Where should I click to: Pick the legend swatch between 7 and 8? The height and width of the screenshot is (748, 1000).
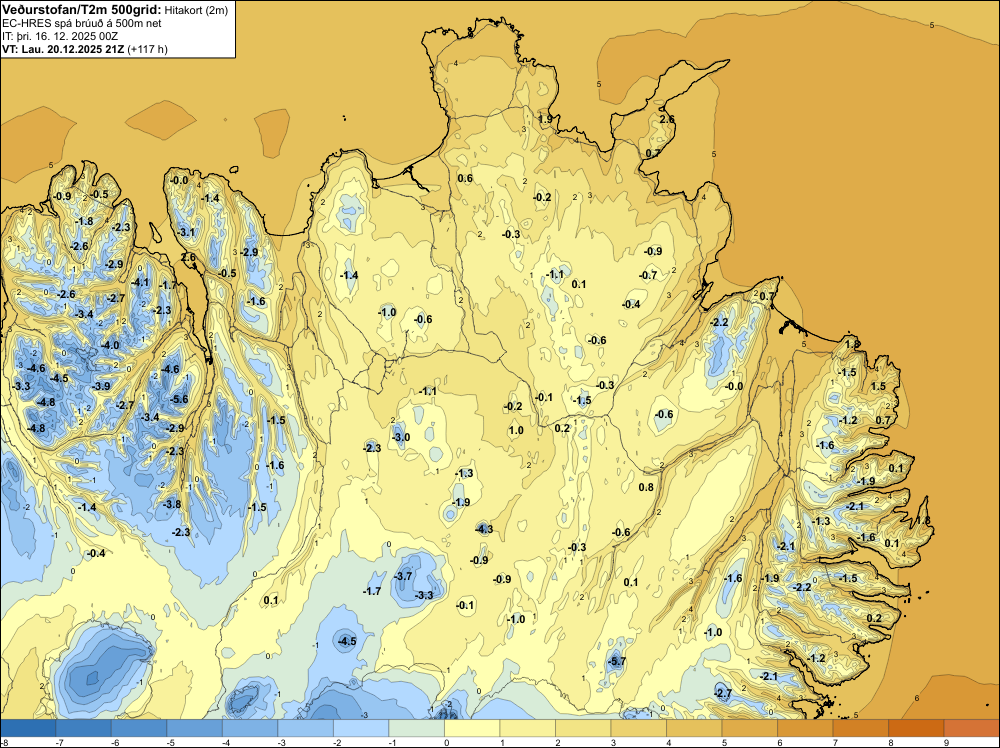click(x=860, y=728)
